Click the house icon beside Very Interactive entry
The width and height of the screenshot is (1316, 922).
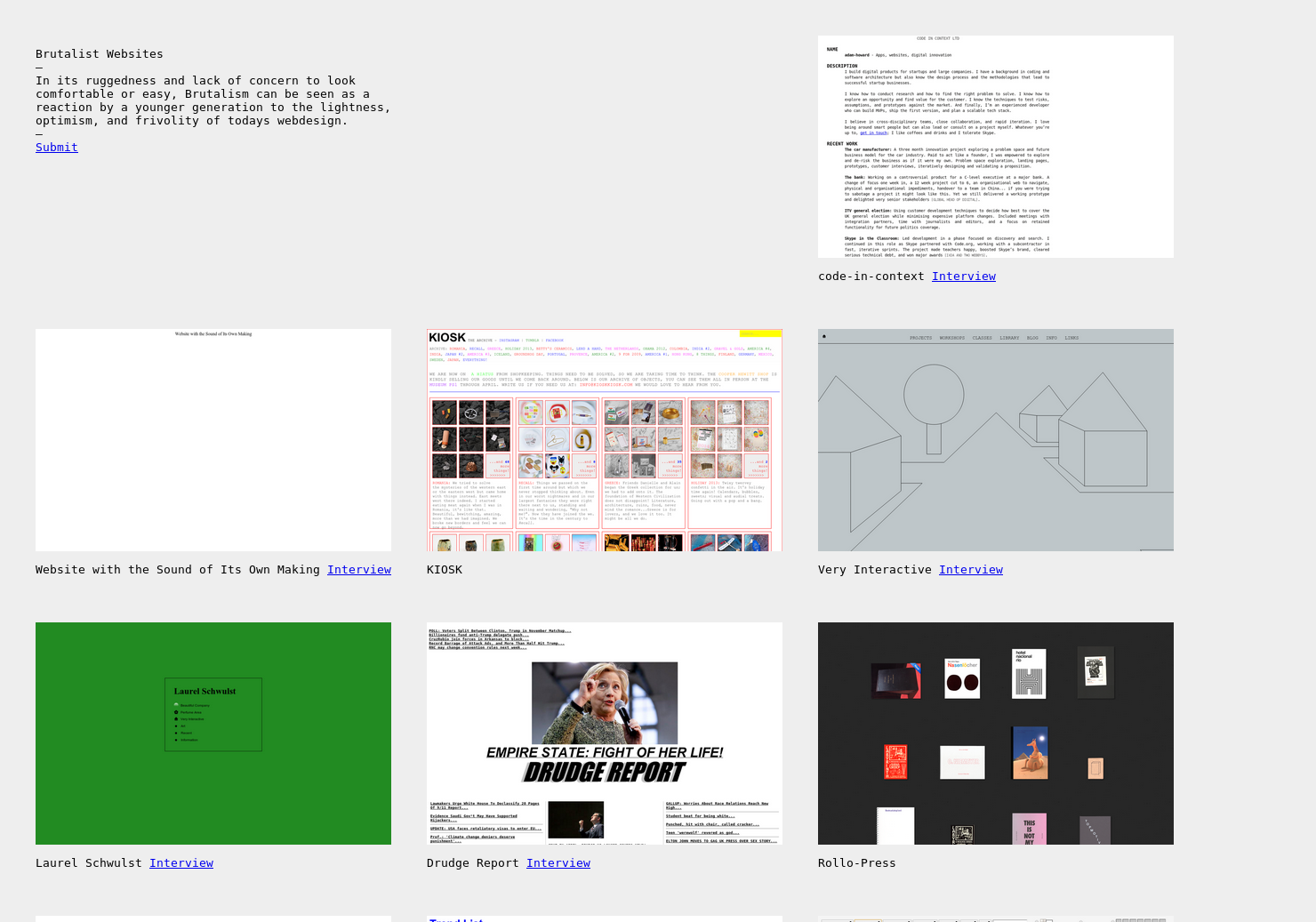pos(176,719)
